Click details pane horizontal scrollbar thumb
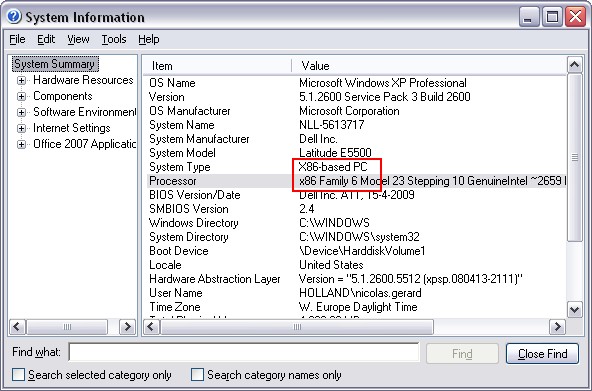Screen dimensions: 592x391 297,327
